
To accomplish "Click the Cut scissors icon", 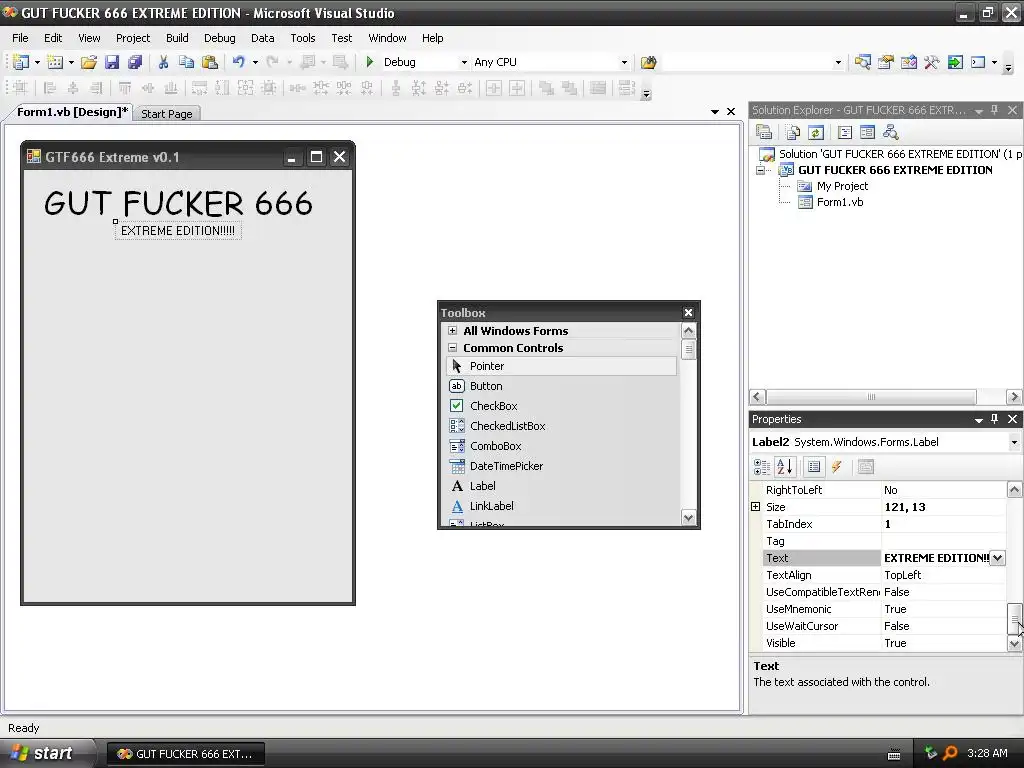I will point(163,62).
